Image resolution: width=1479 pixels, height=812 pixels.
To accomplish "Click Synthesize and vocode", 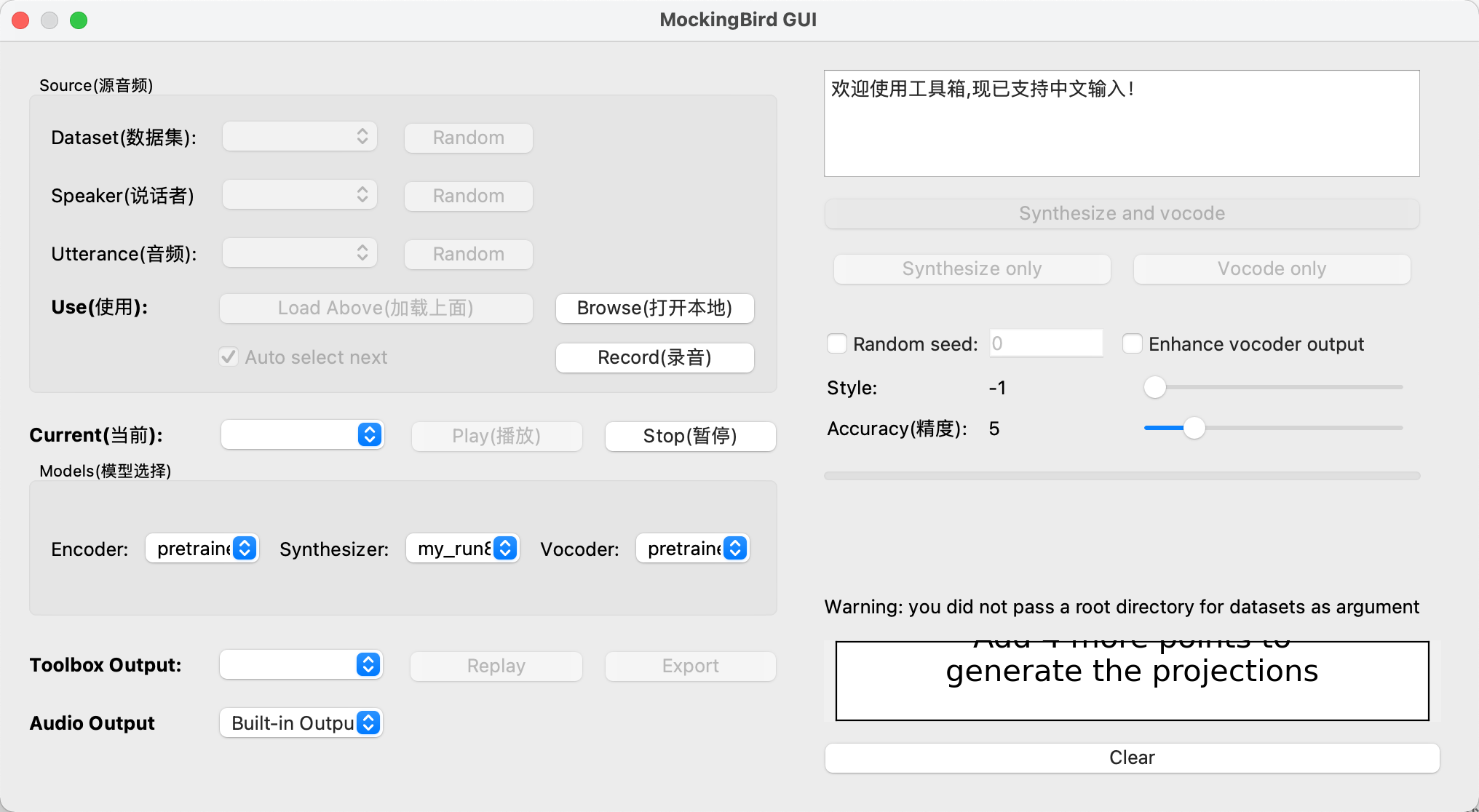I will pos(1122,213).
